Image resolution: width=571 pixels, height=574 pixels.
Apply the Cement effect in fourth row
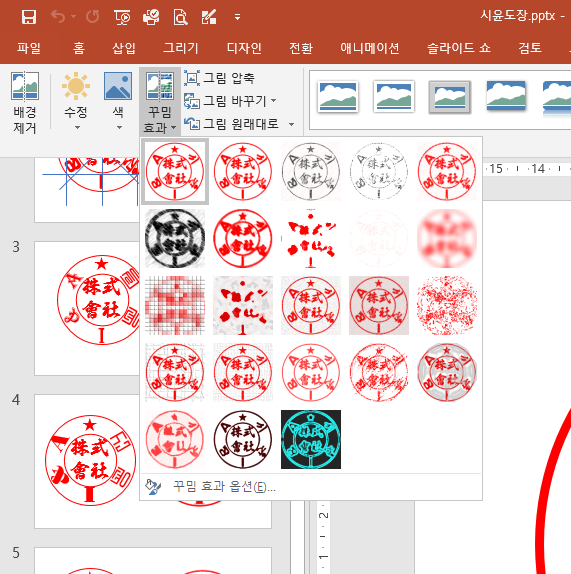(x=175, y=372)
